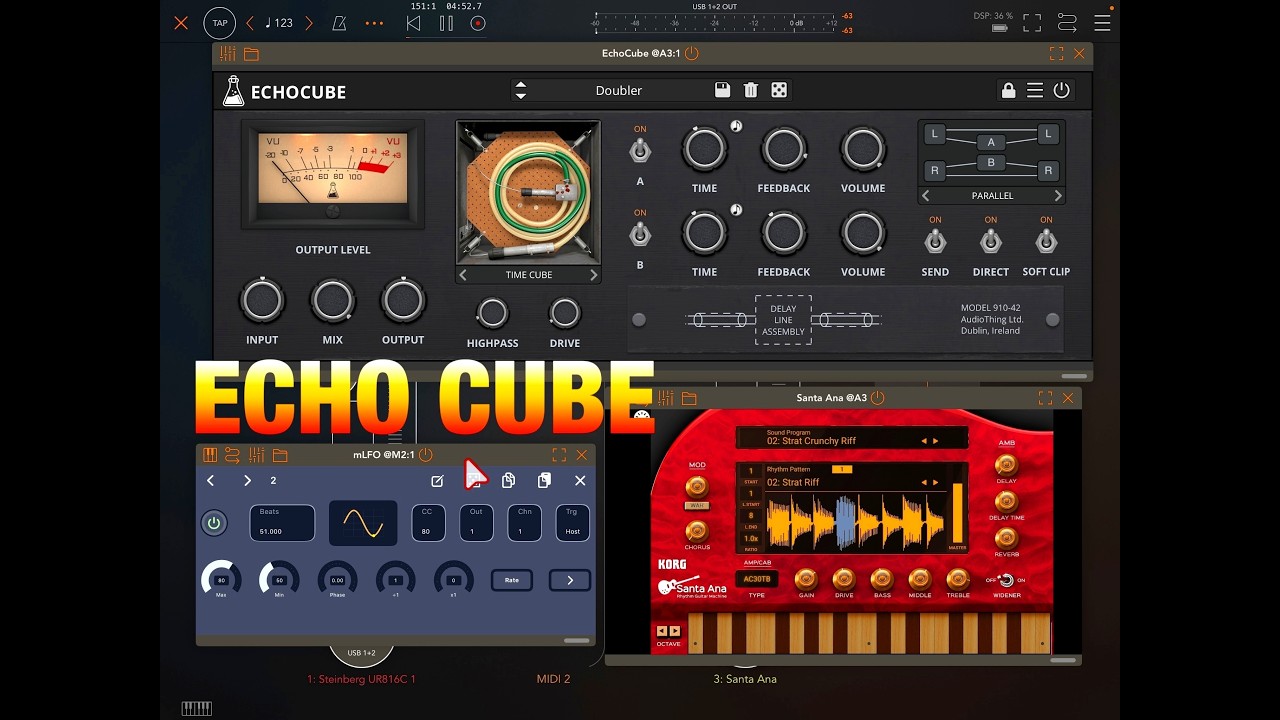
Task: Toggle the SOFT CLIP switch
Action: (x=1046, y=241)
